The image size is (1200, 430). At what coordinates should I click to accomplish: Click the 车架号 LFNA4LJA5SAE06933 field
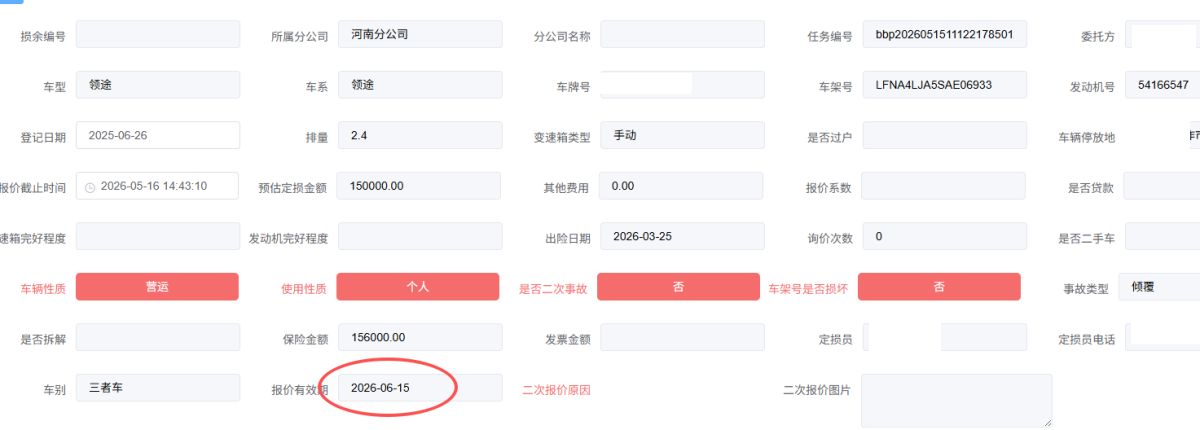click(944, 85)
